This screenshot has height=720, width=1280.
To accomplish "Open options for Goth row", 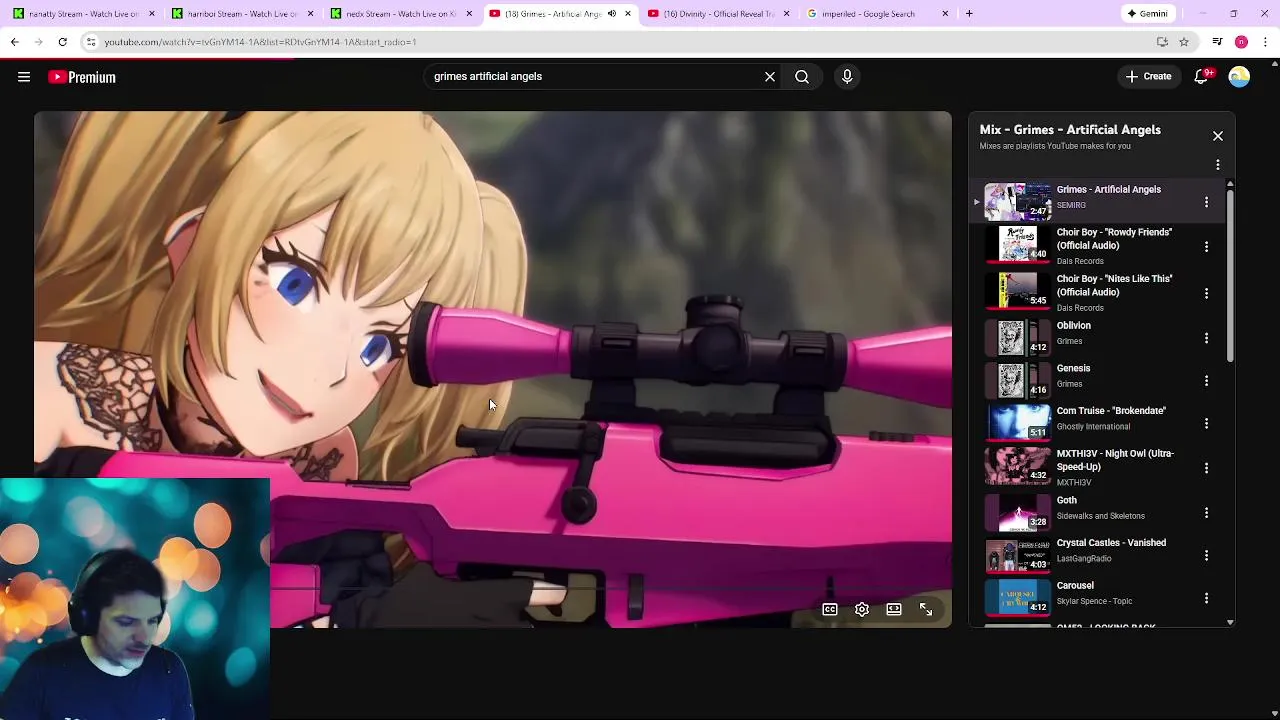I will click(x=1206, y=513).
